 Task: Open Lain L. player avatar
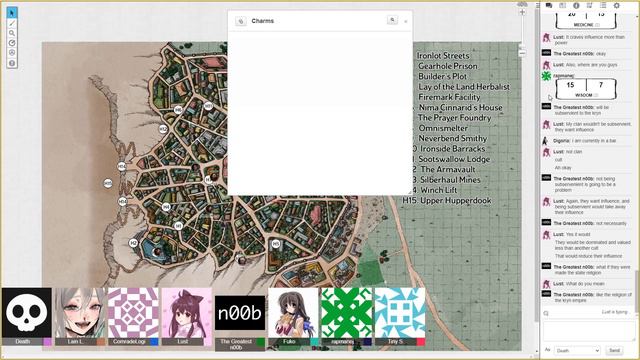click(x=80, y=313)
